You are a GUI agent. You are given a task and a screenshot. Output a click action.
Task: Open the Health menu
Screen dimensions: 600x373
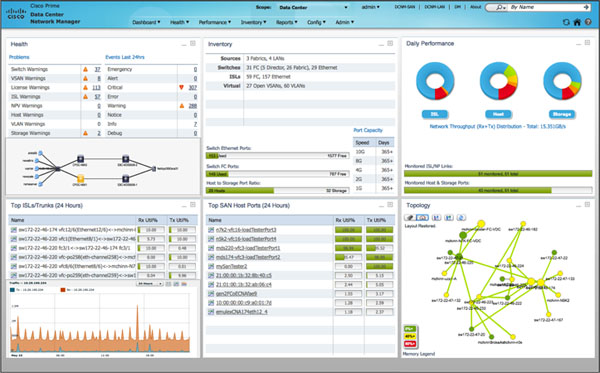[x=179, y=23]
